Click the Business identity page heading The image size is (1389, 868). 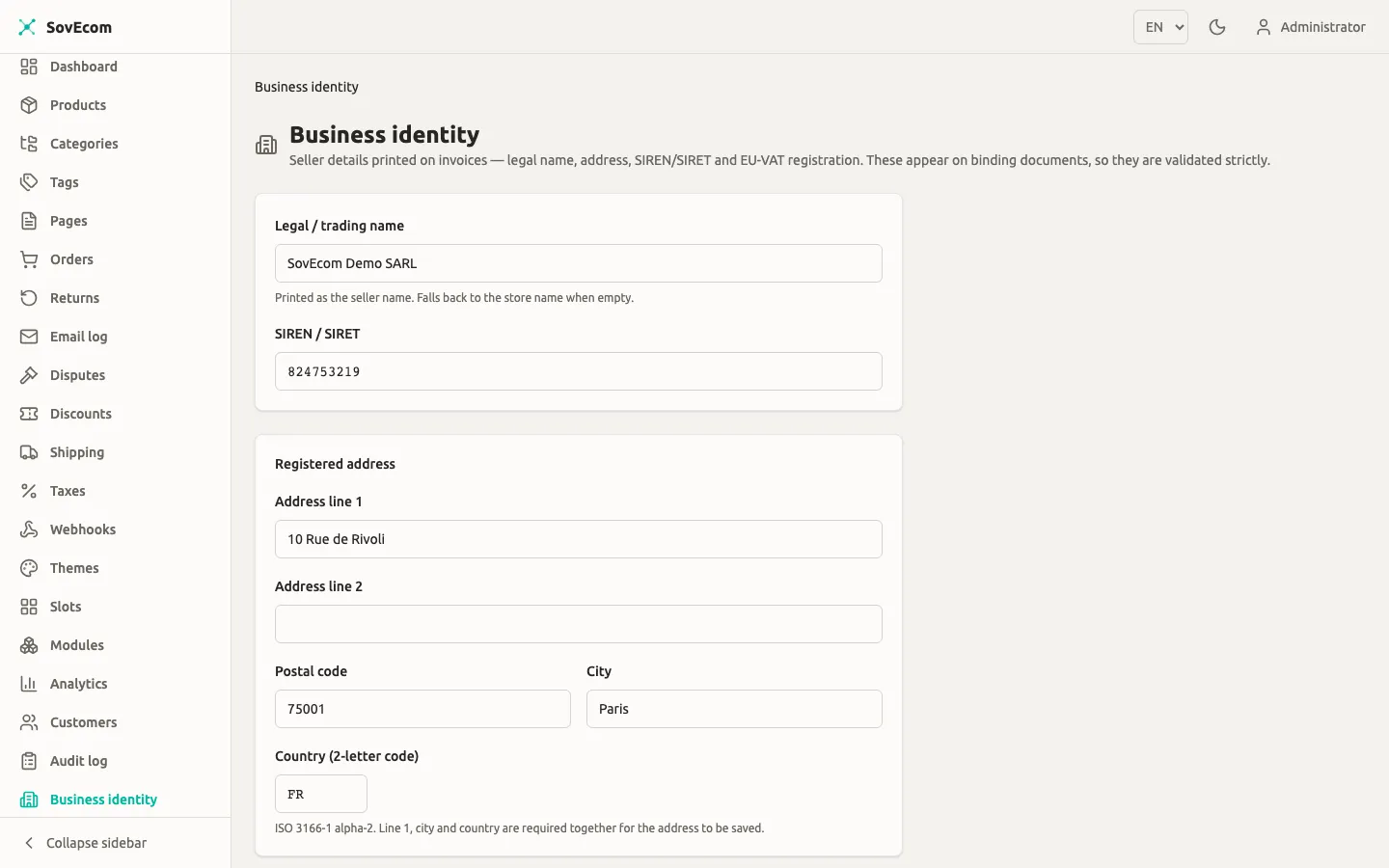[x=384, y=134]
